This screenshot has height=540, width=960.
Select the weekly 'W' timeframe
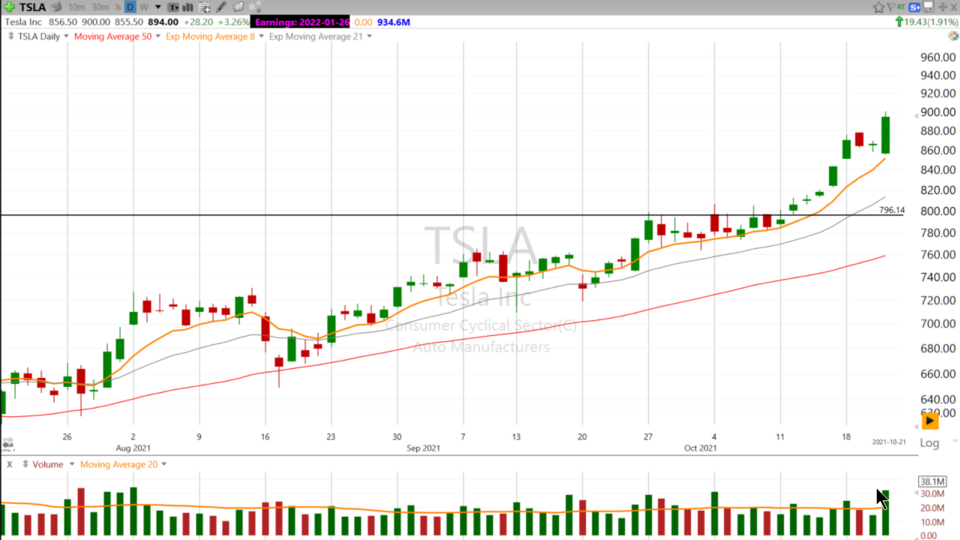(x=144, y=7)
